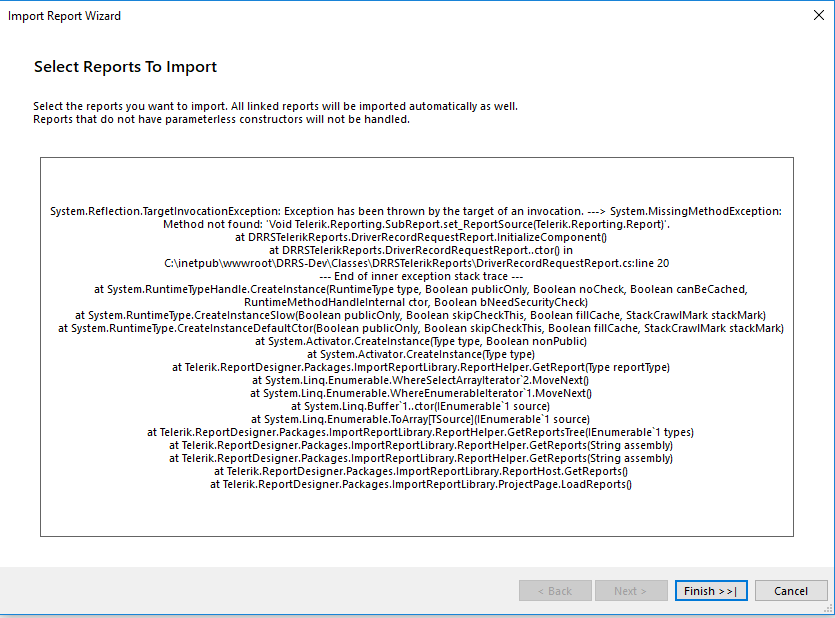The height and width of the screenshot is (618, 835).
Task: Click the disabled Back button
Action: click(555, 591)
